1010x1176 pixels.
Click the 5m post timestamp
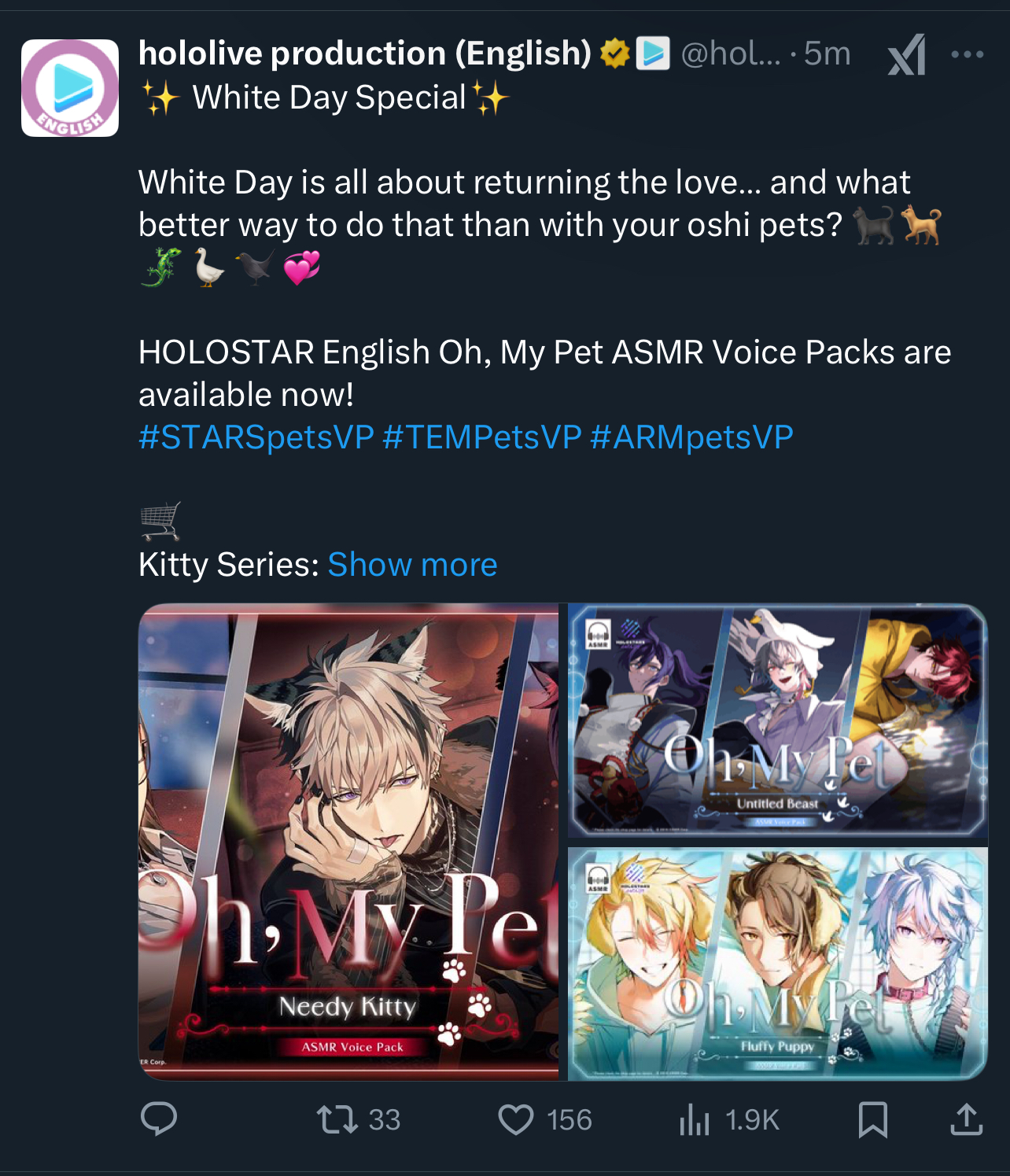(827, 53)
